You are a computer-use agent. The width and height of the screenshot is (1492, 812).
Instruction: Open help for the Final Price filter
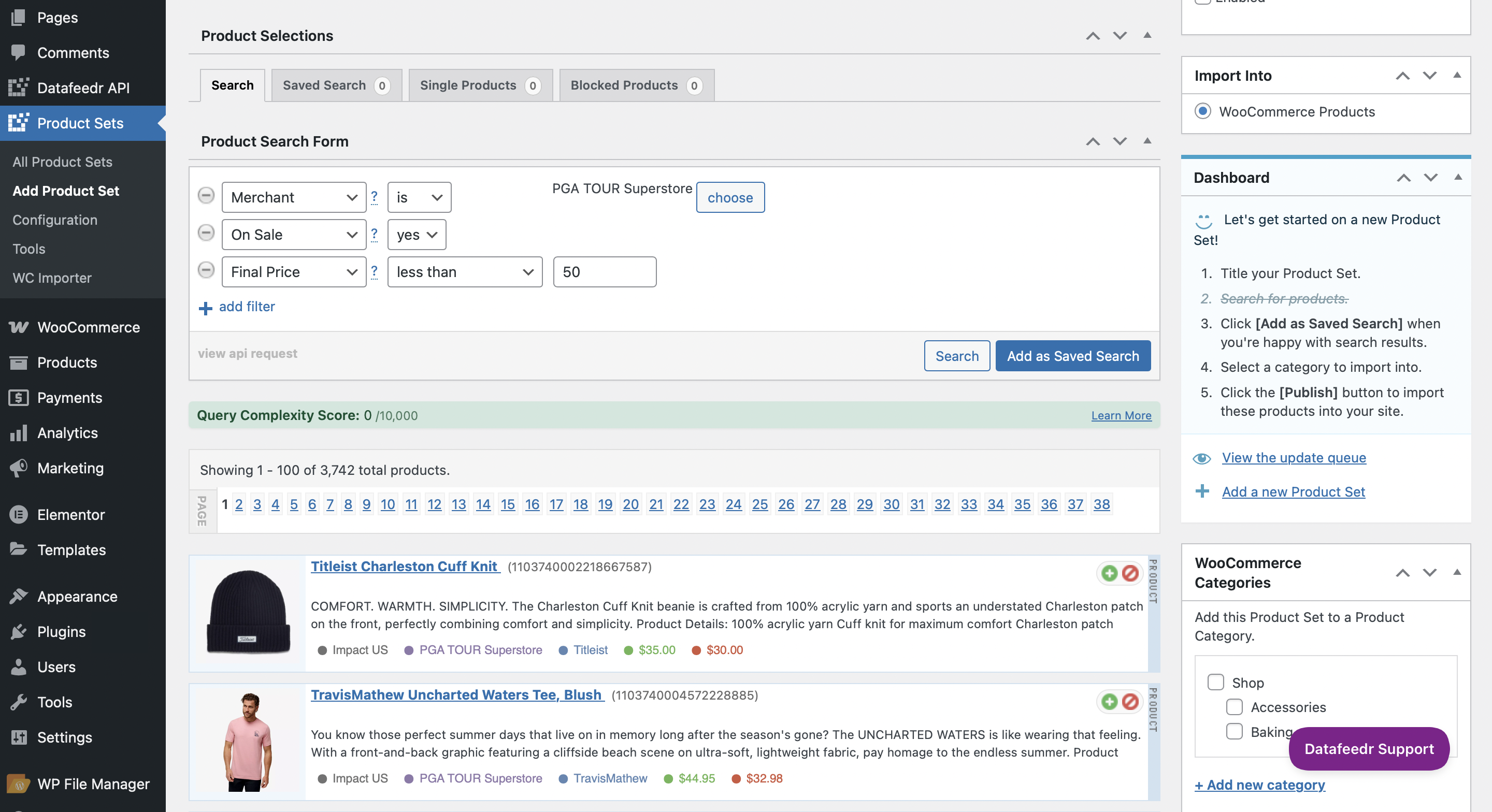(x=374, y=271)
